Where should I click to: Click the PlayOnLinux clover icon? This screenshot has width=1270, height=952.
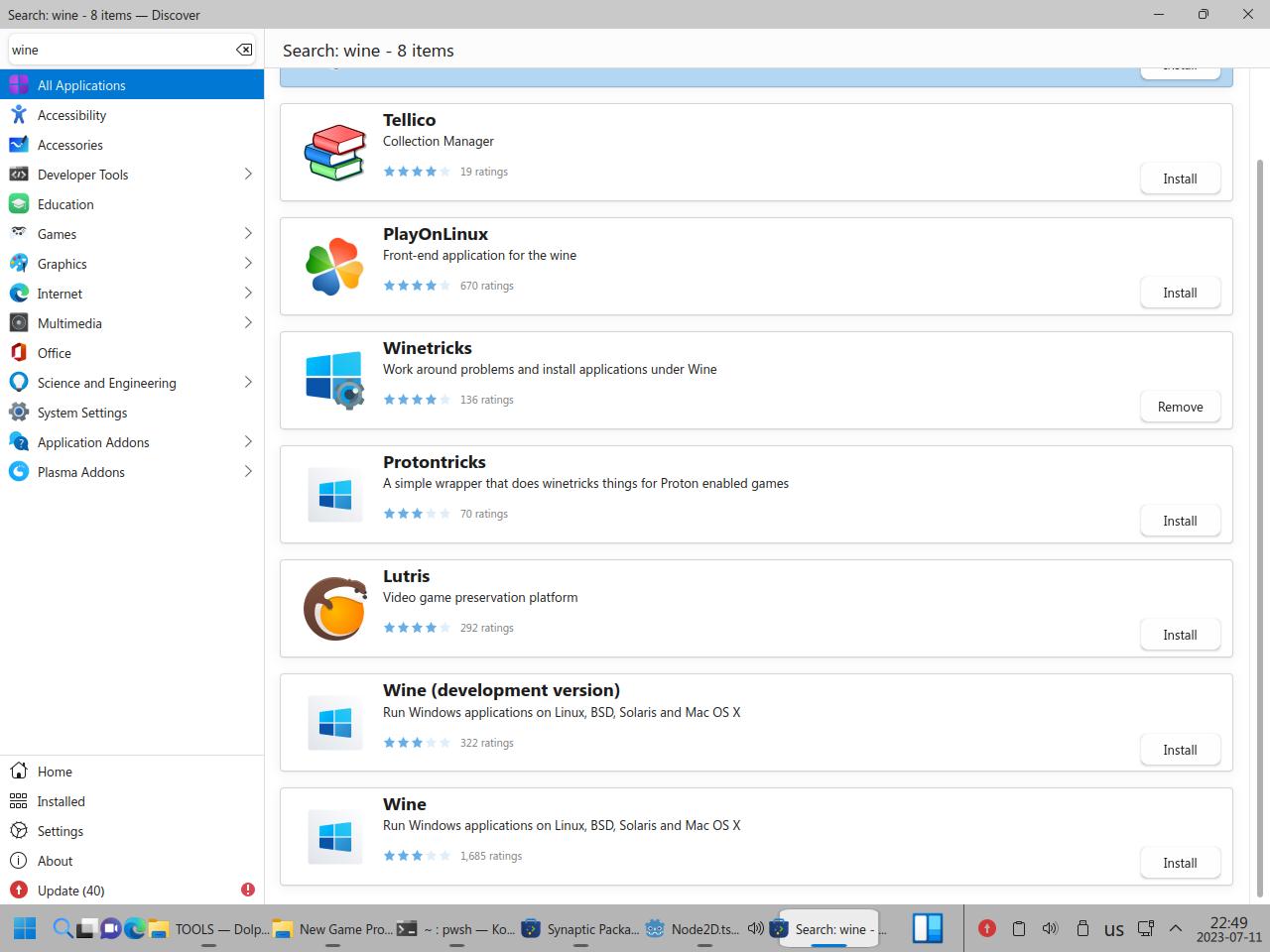[334, 267]
